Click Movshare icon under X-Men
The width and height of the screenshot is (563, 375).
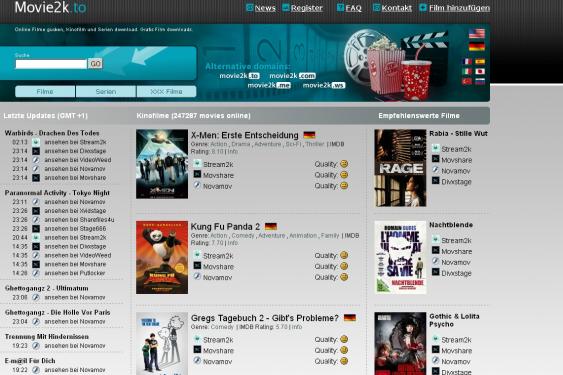[197, 174]
